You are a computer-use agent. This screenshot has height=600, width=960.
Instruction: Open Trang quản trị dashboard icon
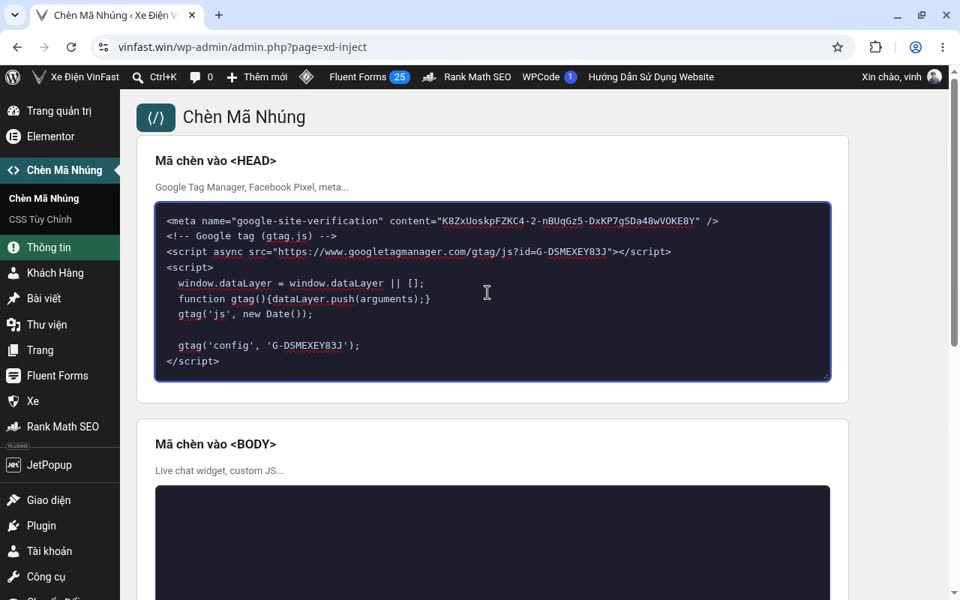(13, 111)
